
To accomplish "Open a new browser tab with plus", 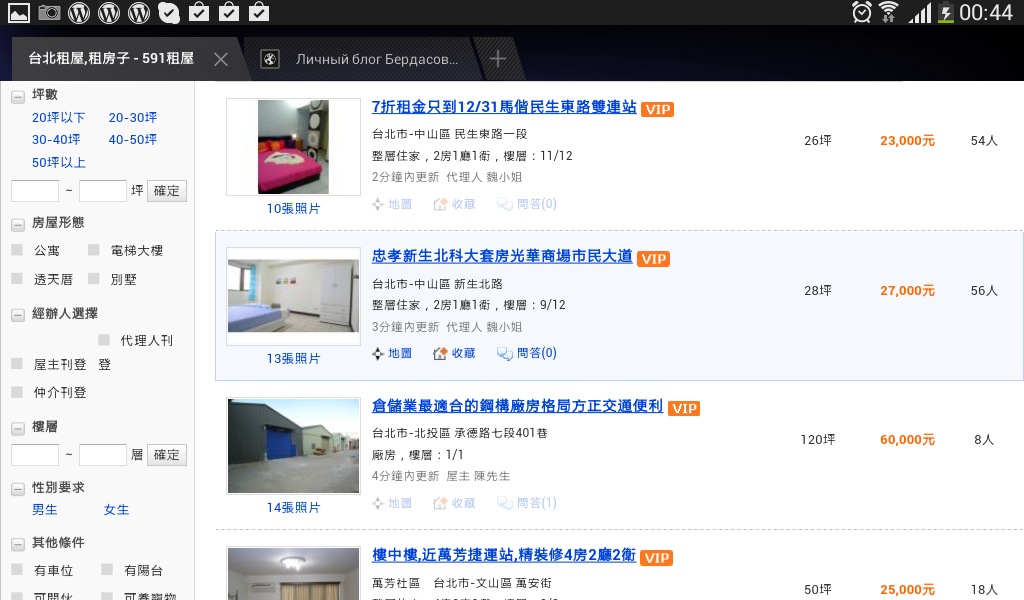I will tap(498, 59).
